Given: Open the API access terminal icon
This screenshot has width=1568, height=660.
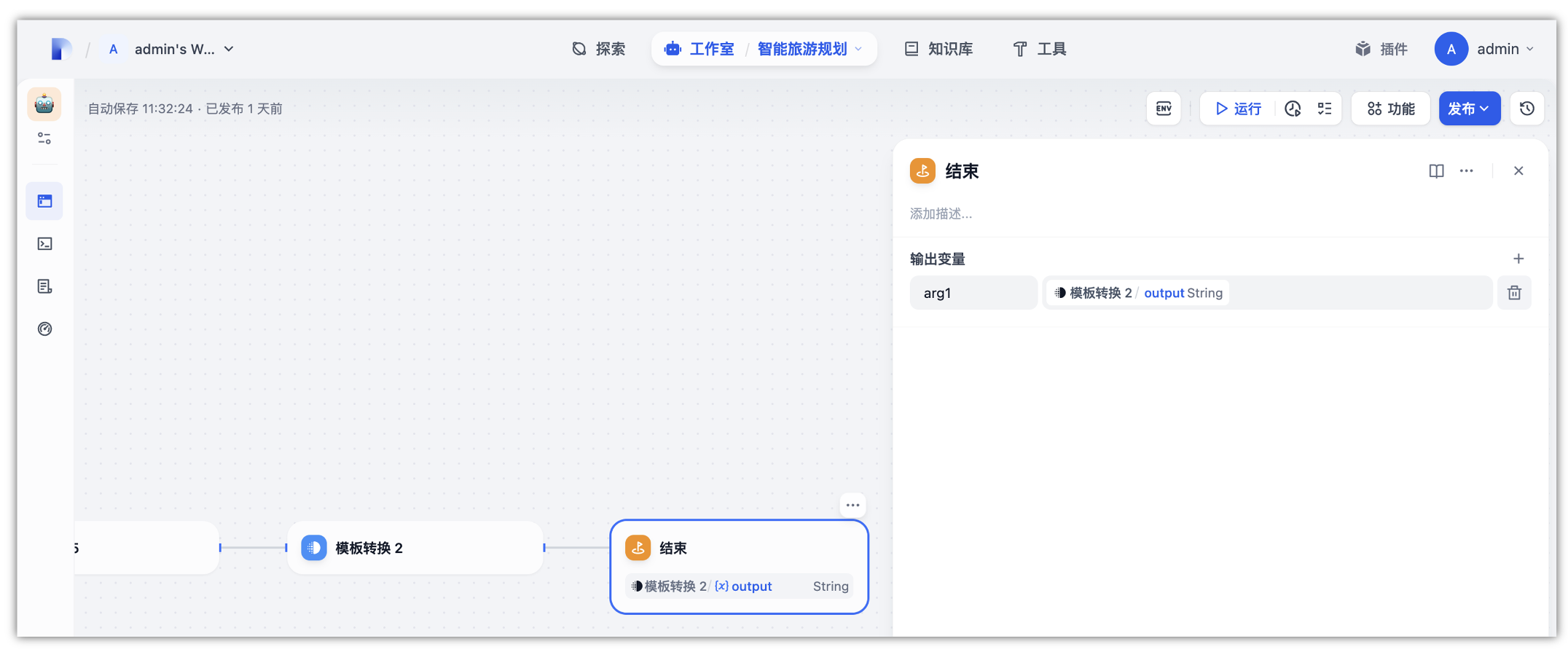Looking at the screenshot, I should coord(44,243).
